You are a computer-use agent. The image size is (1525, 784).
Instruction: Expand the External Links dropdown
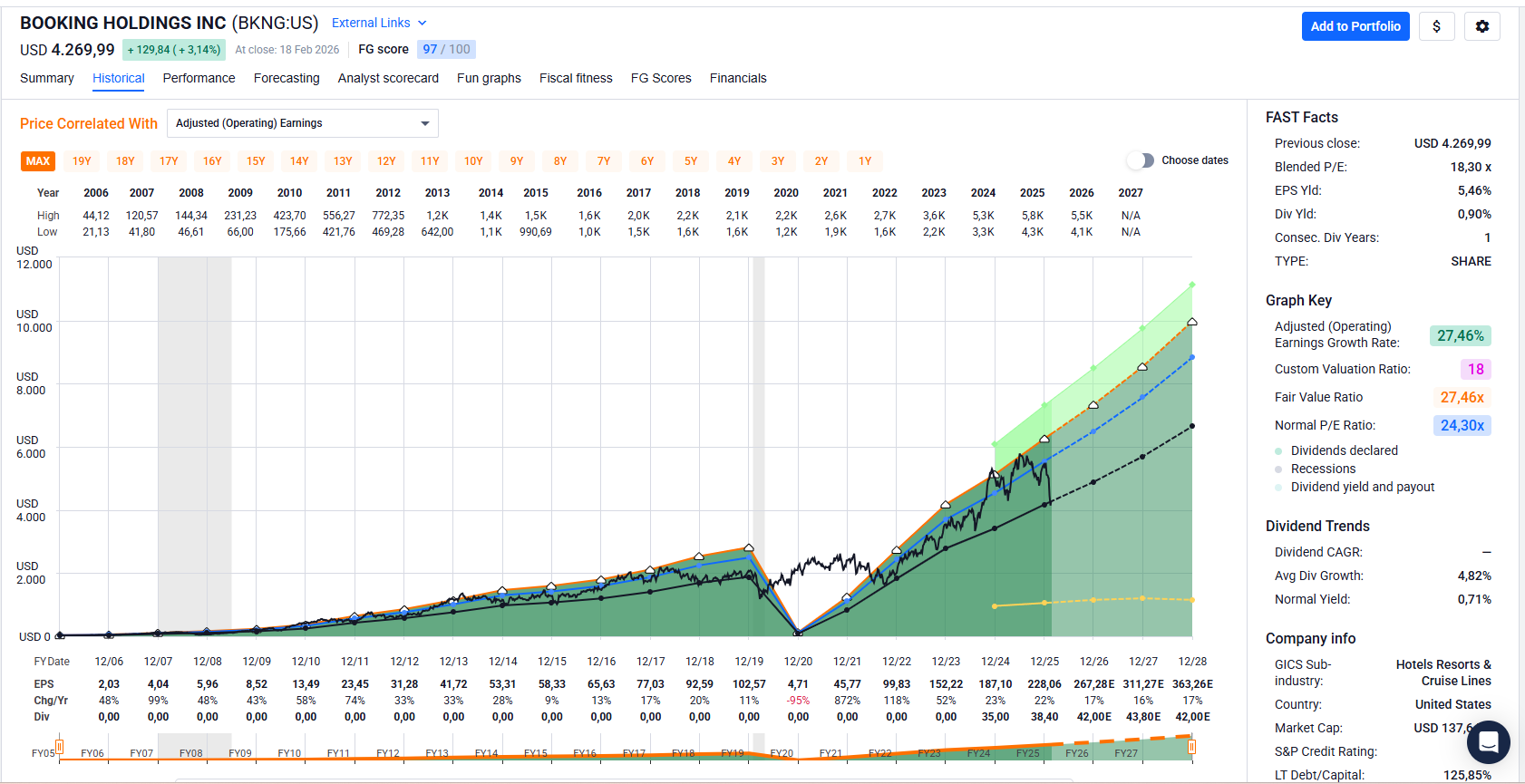click(x=378, y=23)
